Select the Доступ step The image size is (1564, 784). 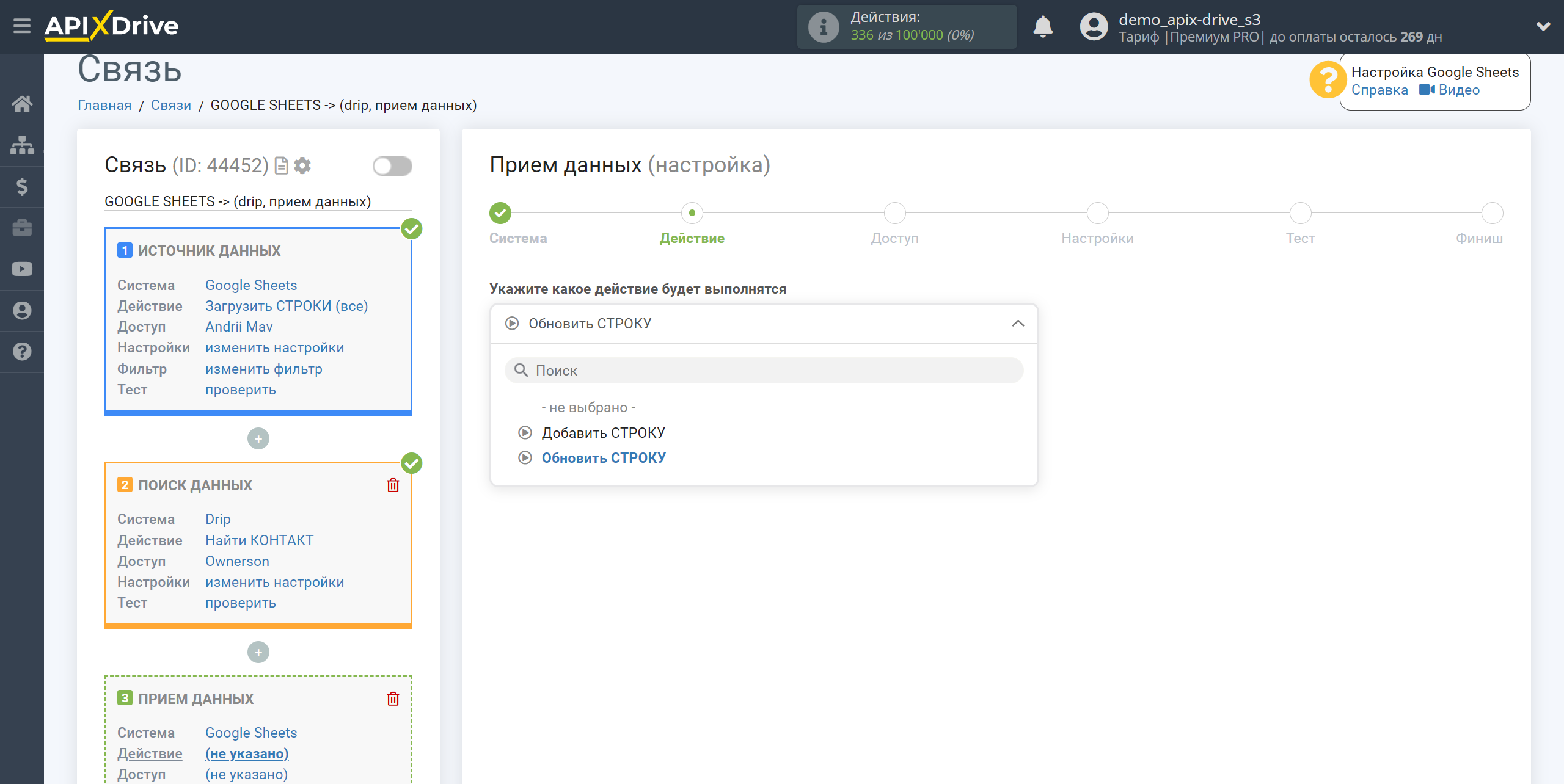pos(895,213)
